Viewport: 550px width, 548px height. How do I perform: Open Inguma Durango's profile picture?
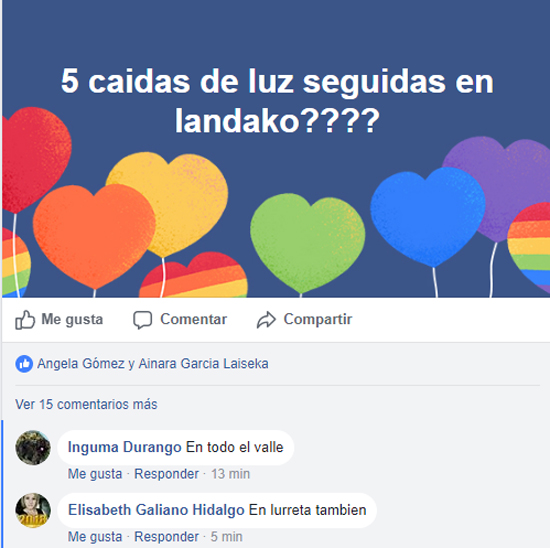coord(33,448)
